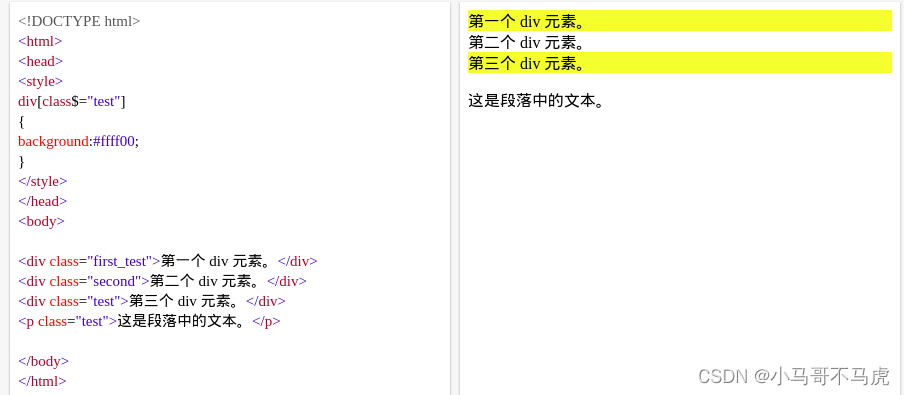Click the closing </head> tag line

click(x=43, y=201)
